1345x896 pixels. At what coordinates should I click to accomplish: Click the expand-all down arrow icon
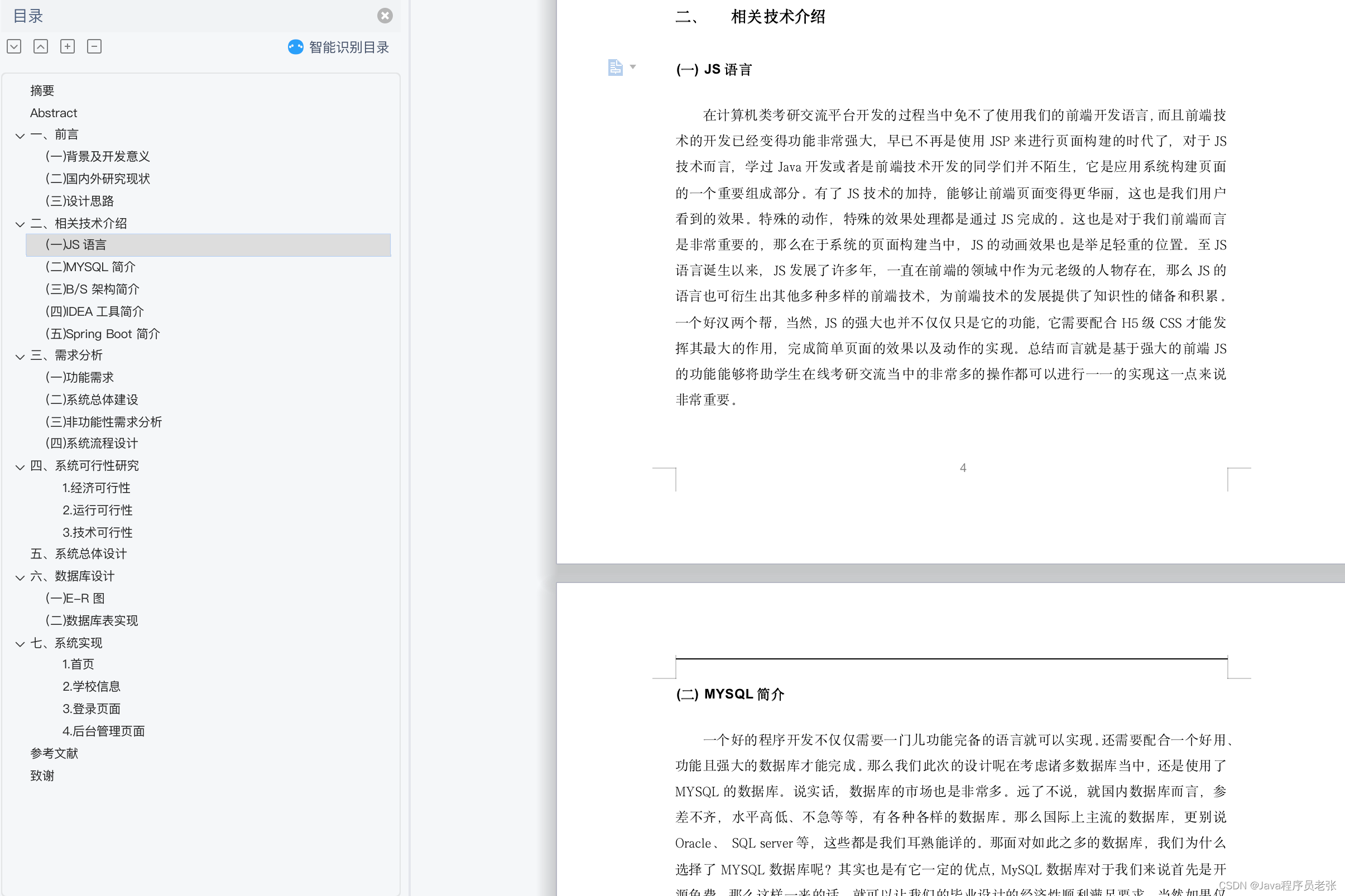pyautogui.click(x=15, y=46)
